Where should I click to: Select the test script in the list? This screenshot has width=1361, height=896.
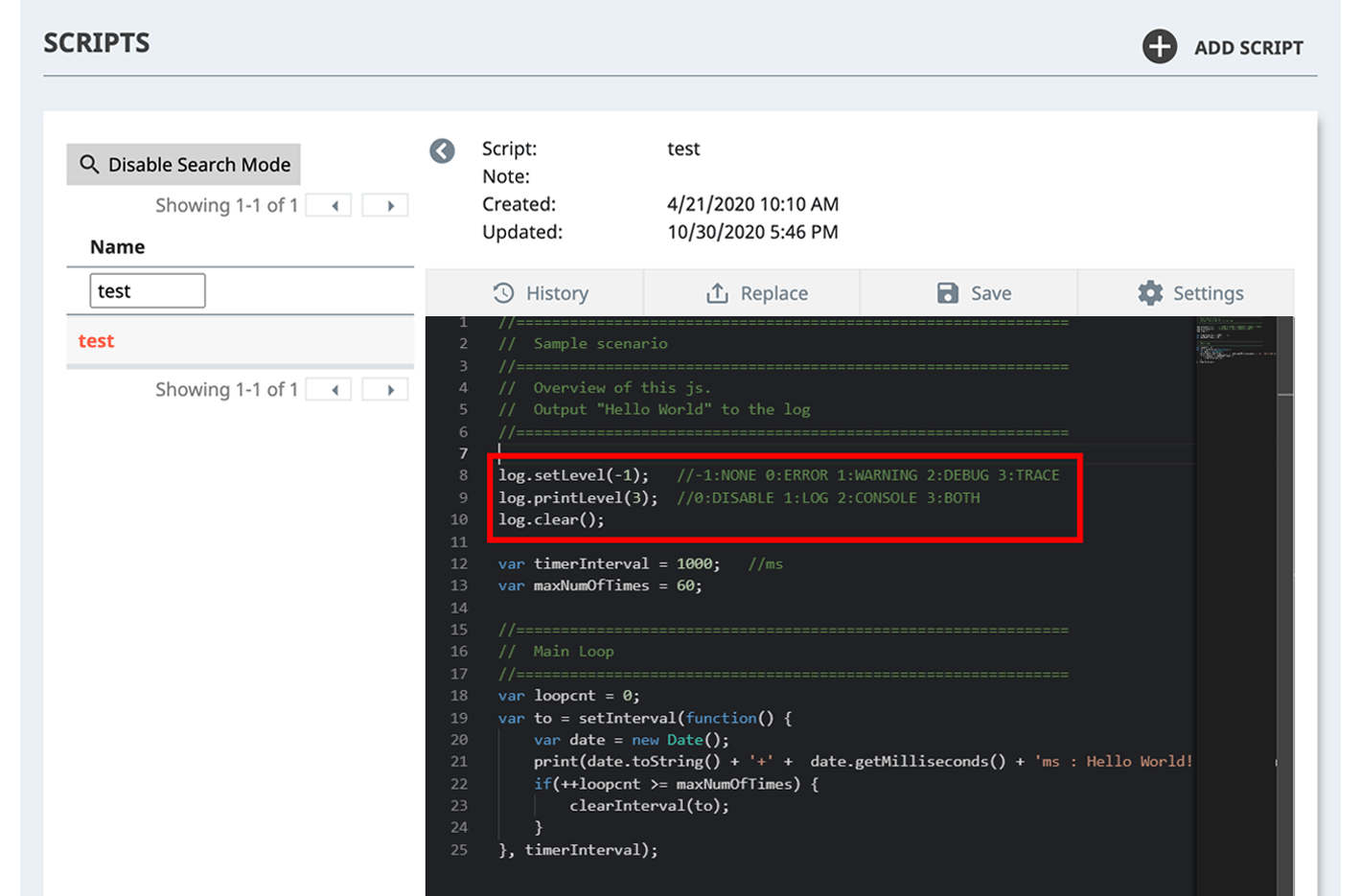point(240,341)
